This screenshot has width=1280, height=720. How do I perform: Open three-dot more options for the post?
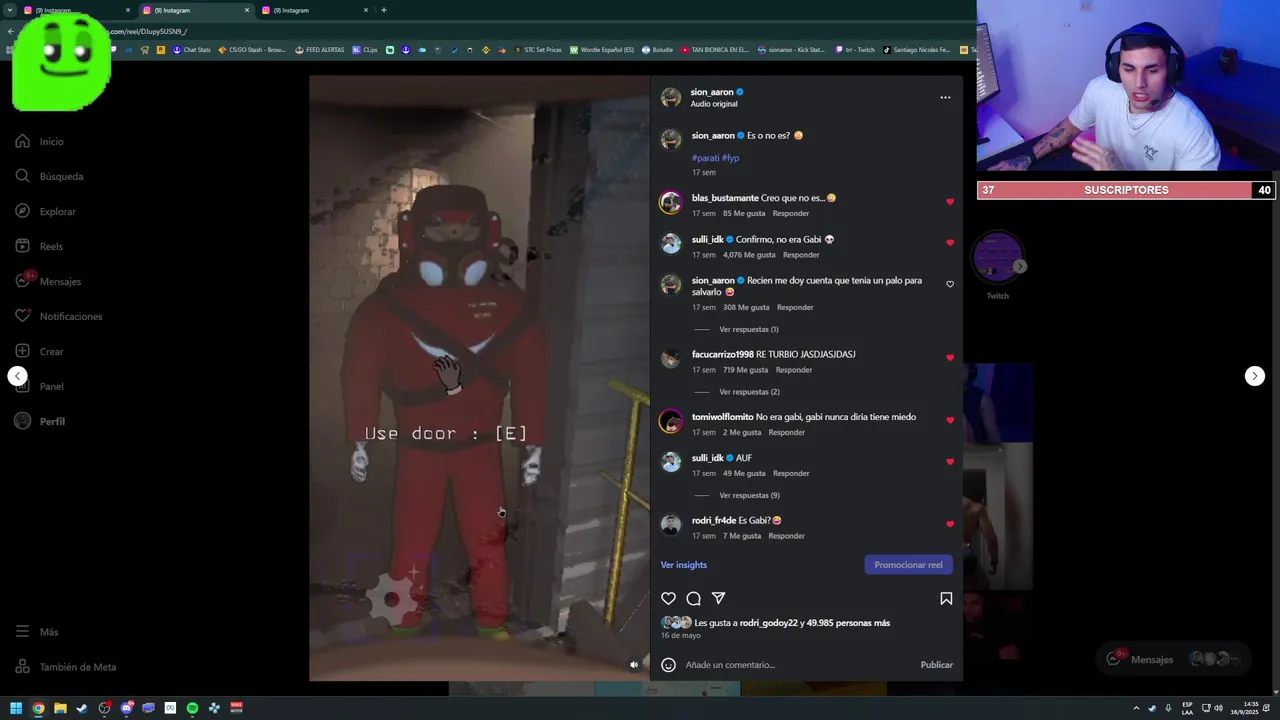pyautogui.click(x=945, y=97)
